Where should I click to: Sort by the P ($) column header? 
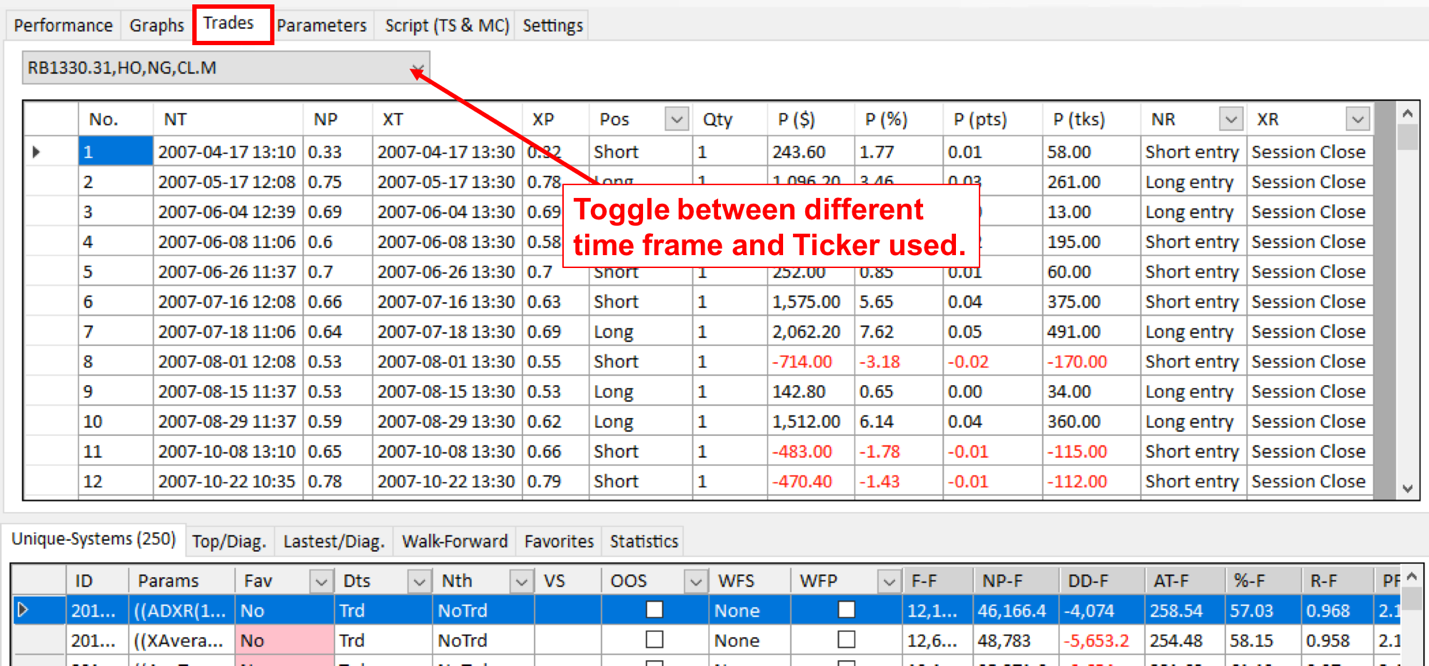[796, 119]
